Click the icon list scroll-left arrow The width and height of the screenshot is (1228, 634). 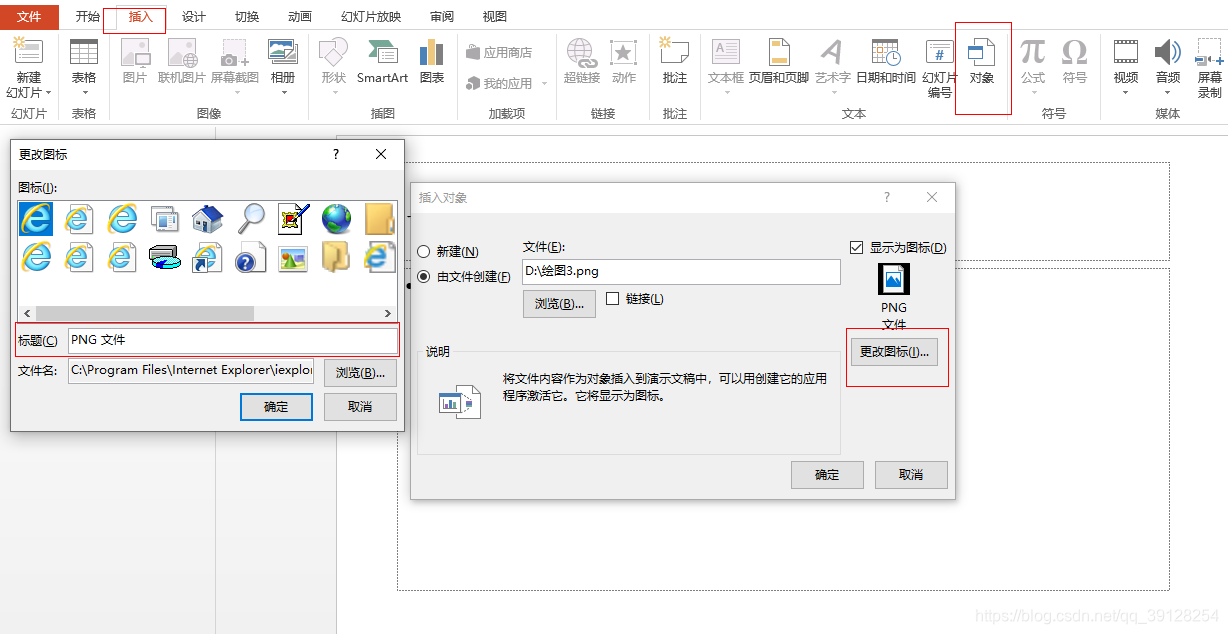tap(27, 313)
